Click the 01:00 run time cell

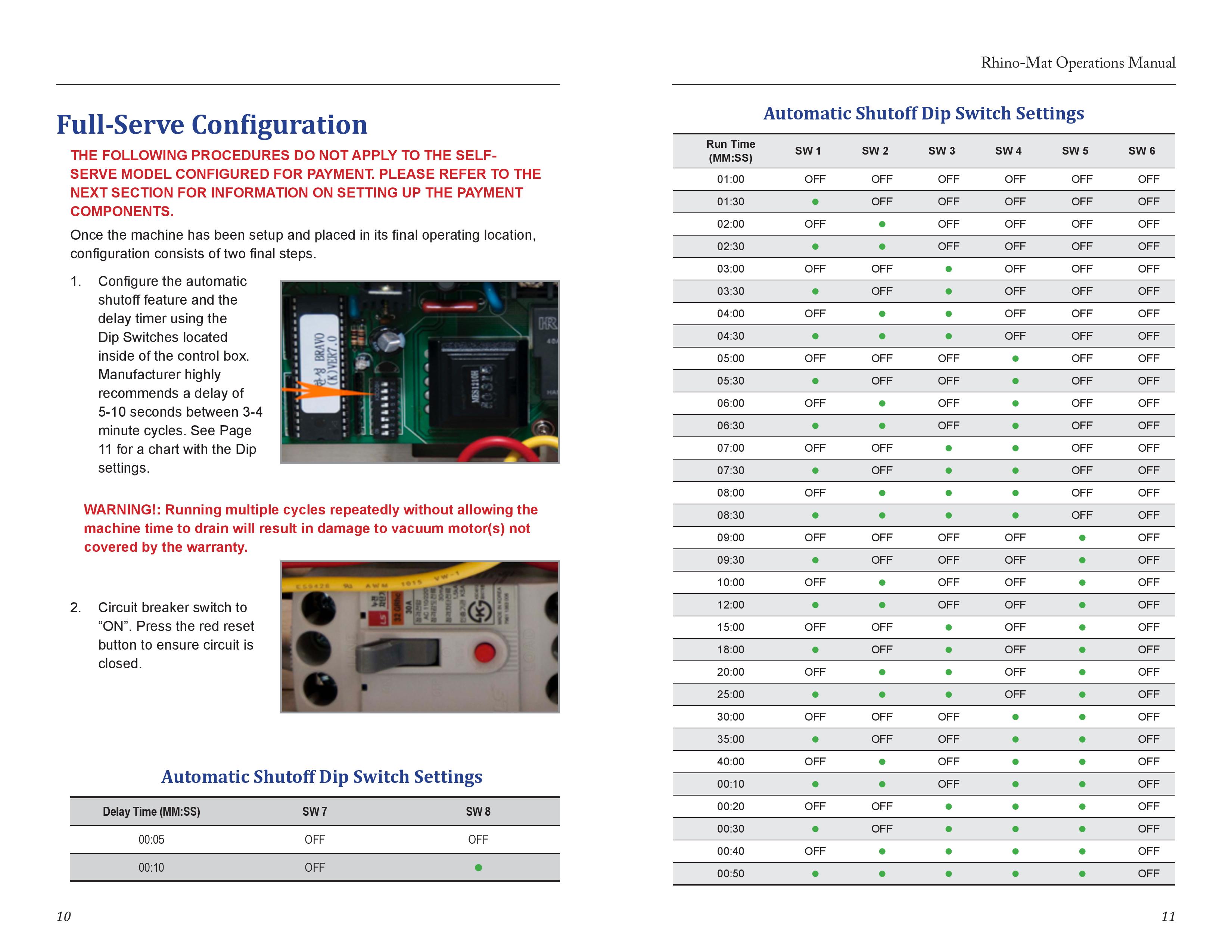(731, 179)
